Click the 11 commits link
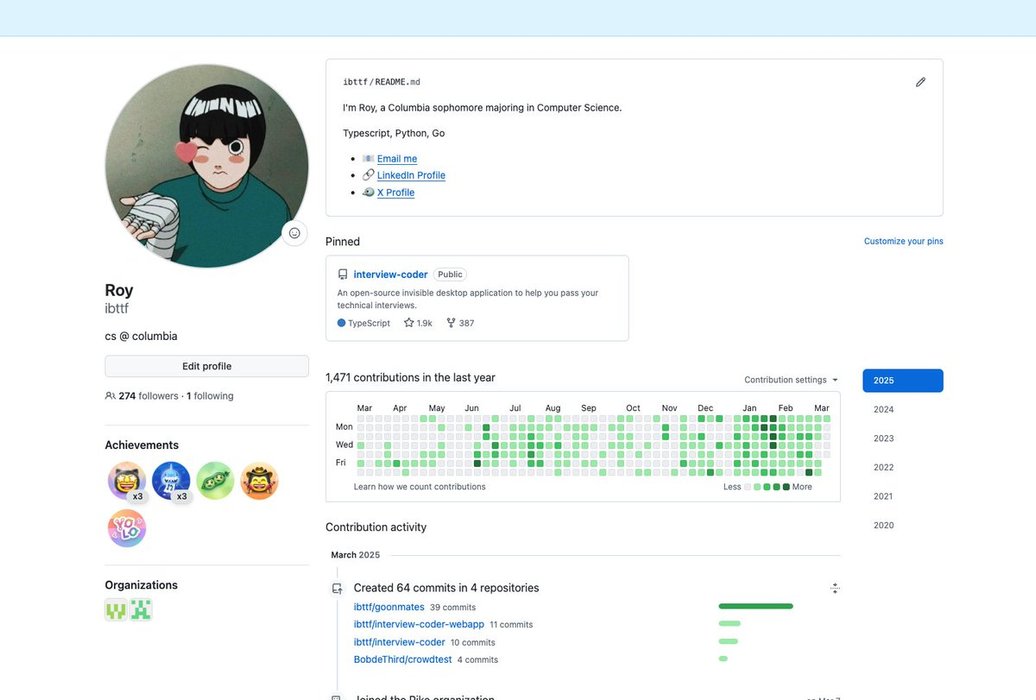 click(x=511, y=625)
